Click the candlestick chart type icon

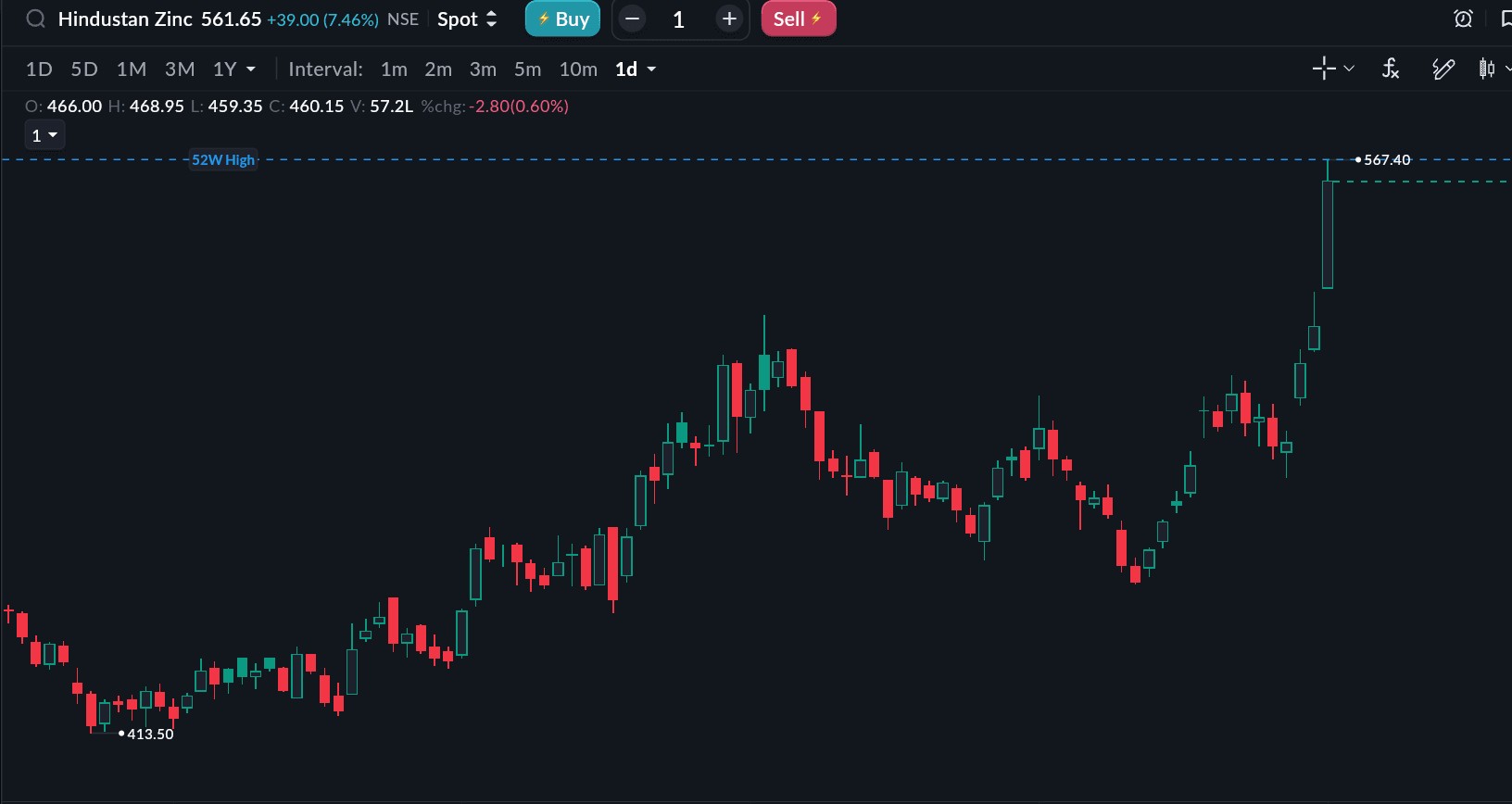pyautogui.click(x=1487, y=69)
